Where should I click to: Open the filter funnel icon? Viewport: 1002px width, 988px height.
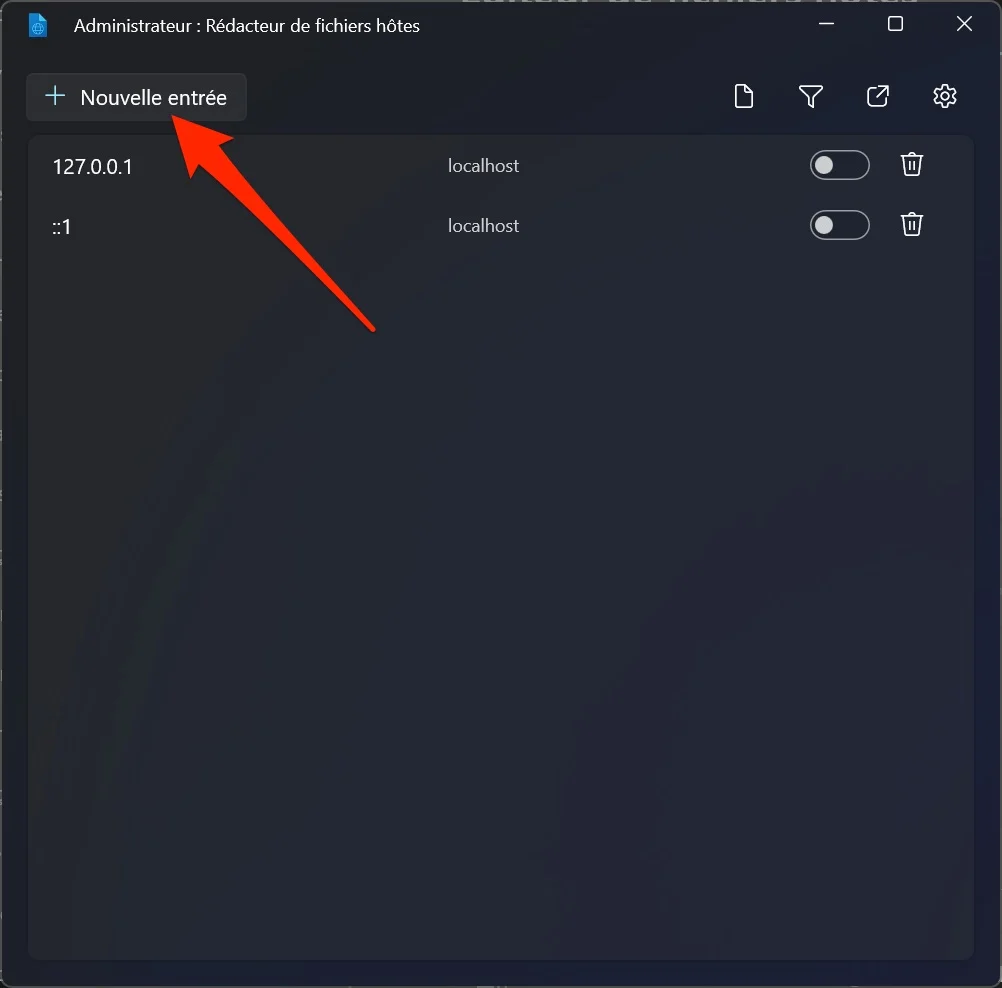pos(811,96)
